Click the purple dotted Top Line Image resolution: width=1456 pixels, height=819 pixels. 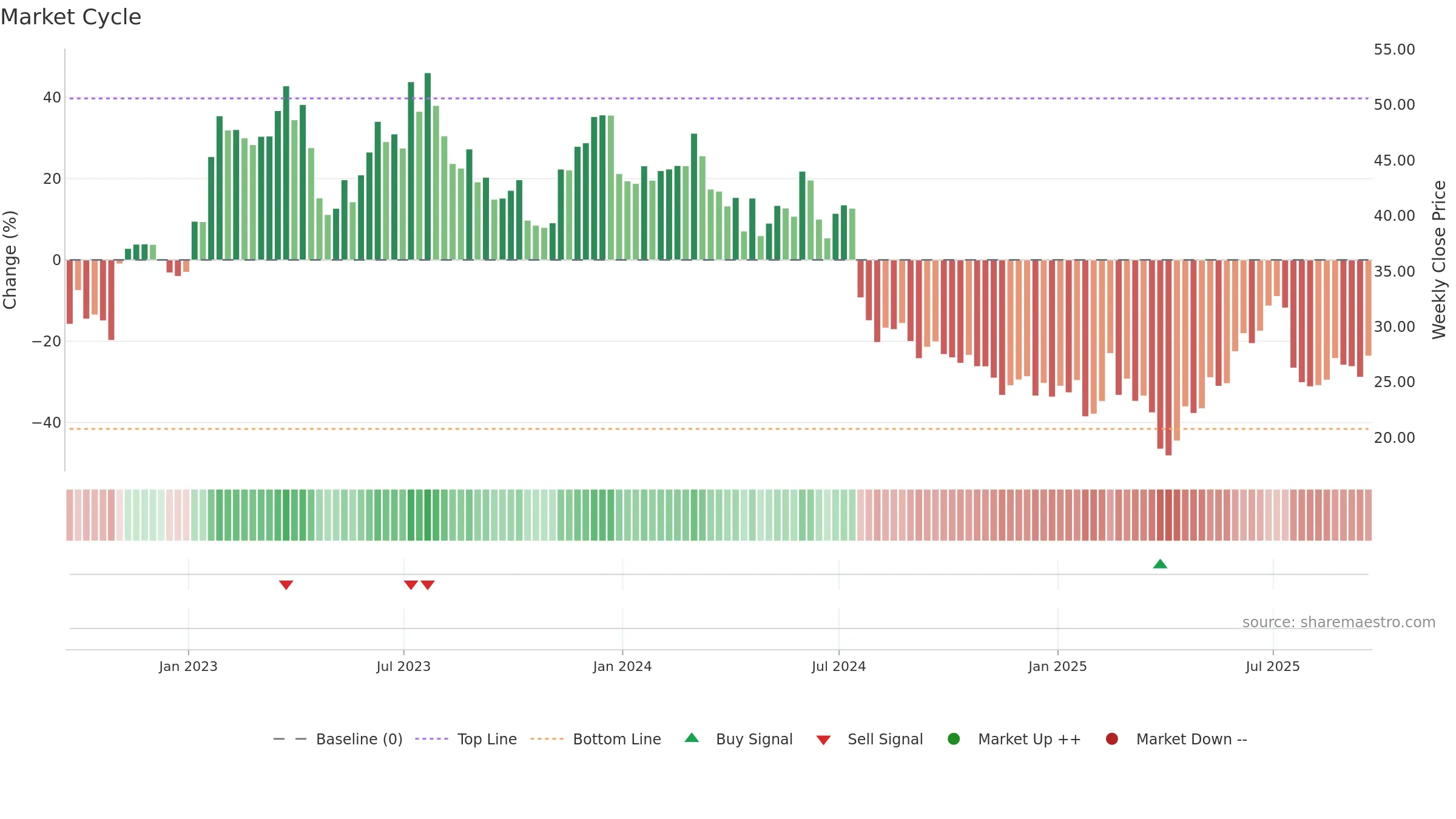(x=719, y=98)
